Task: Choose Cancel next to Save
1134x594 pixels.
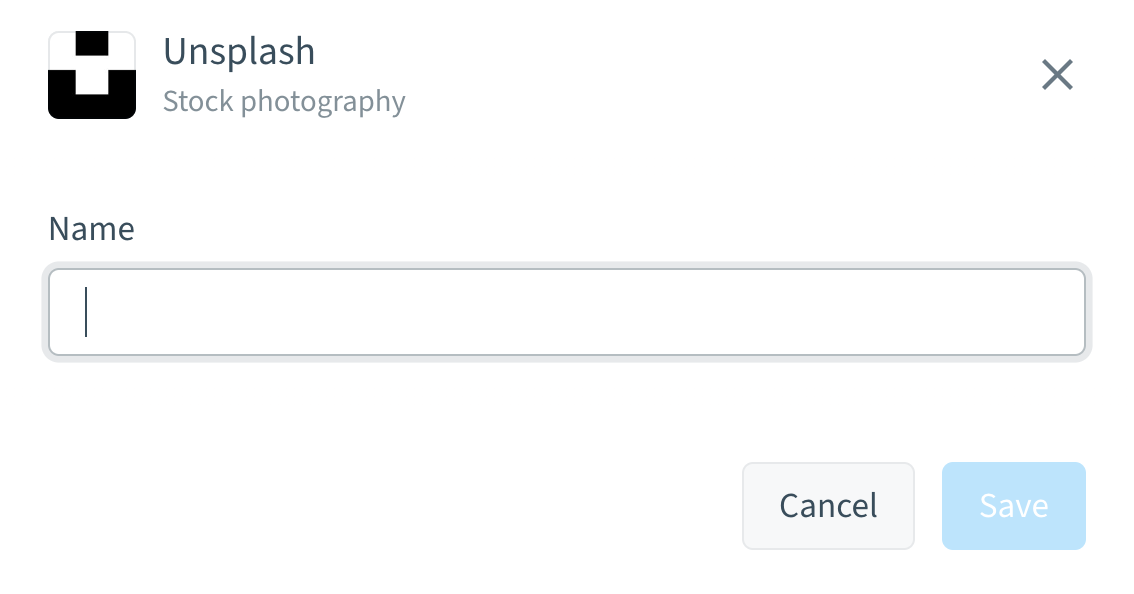Action: point(828,506)
